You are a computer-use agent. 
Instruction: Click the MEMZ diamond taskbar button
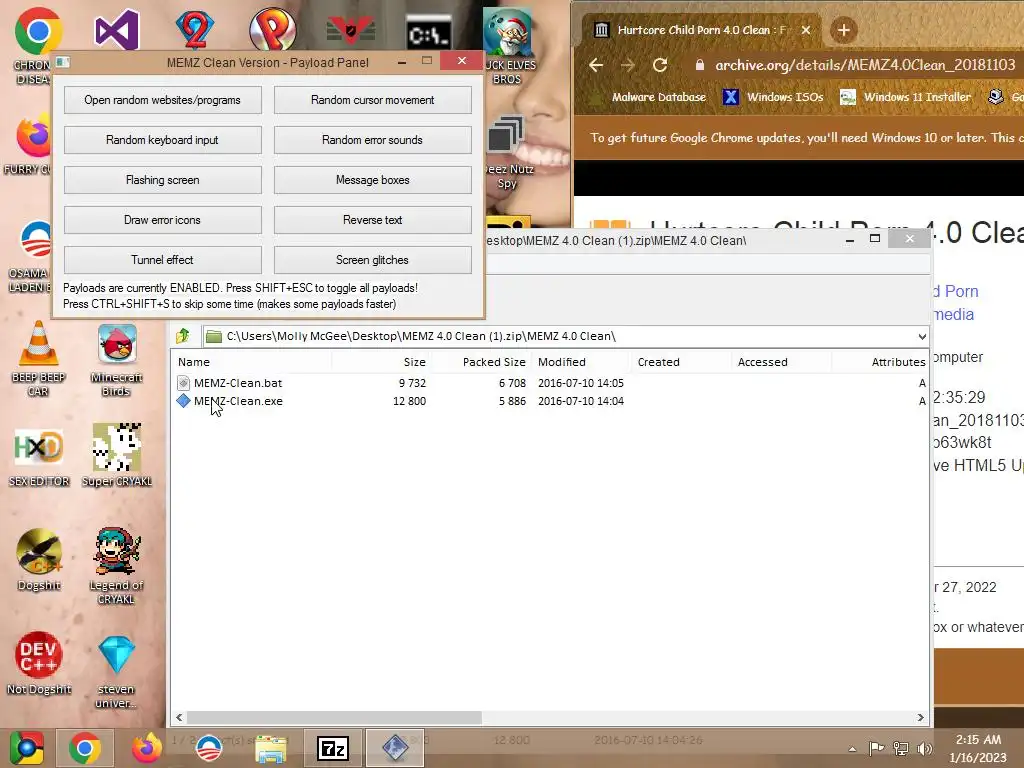[395, 748]
